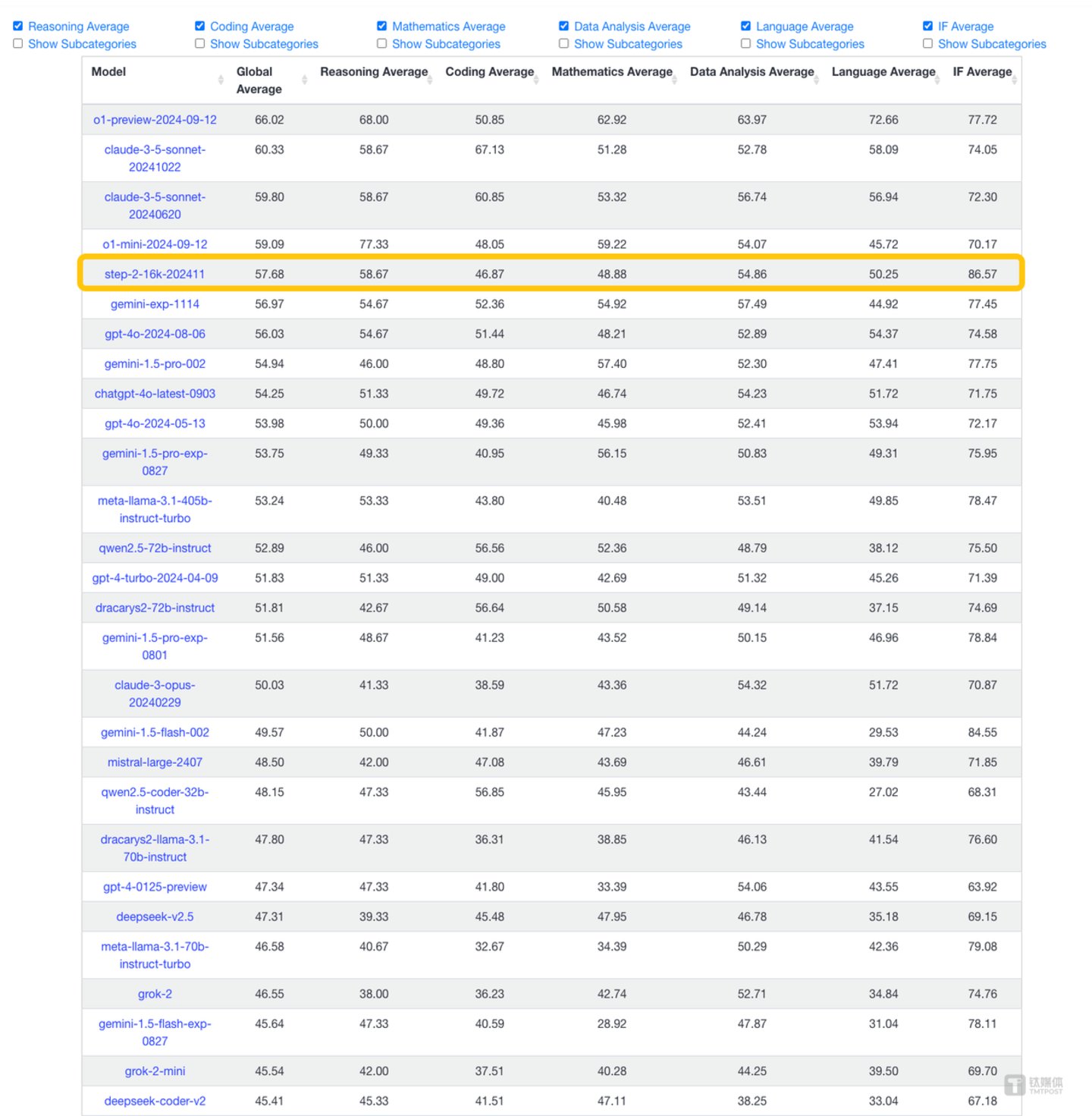Enable Show Subcategories under Language Average
The width and height of the screenshot is (1092, 1116).
(x=745, y=43)
